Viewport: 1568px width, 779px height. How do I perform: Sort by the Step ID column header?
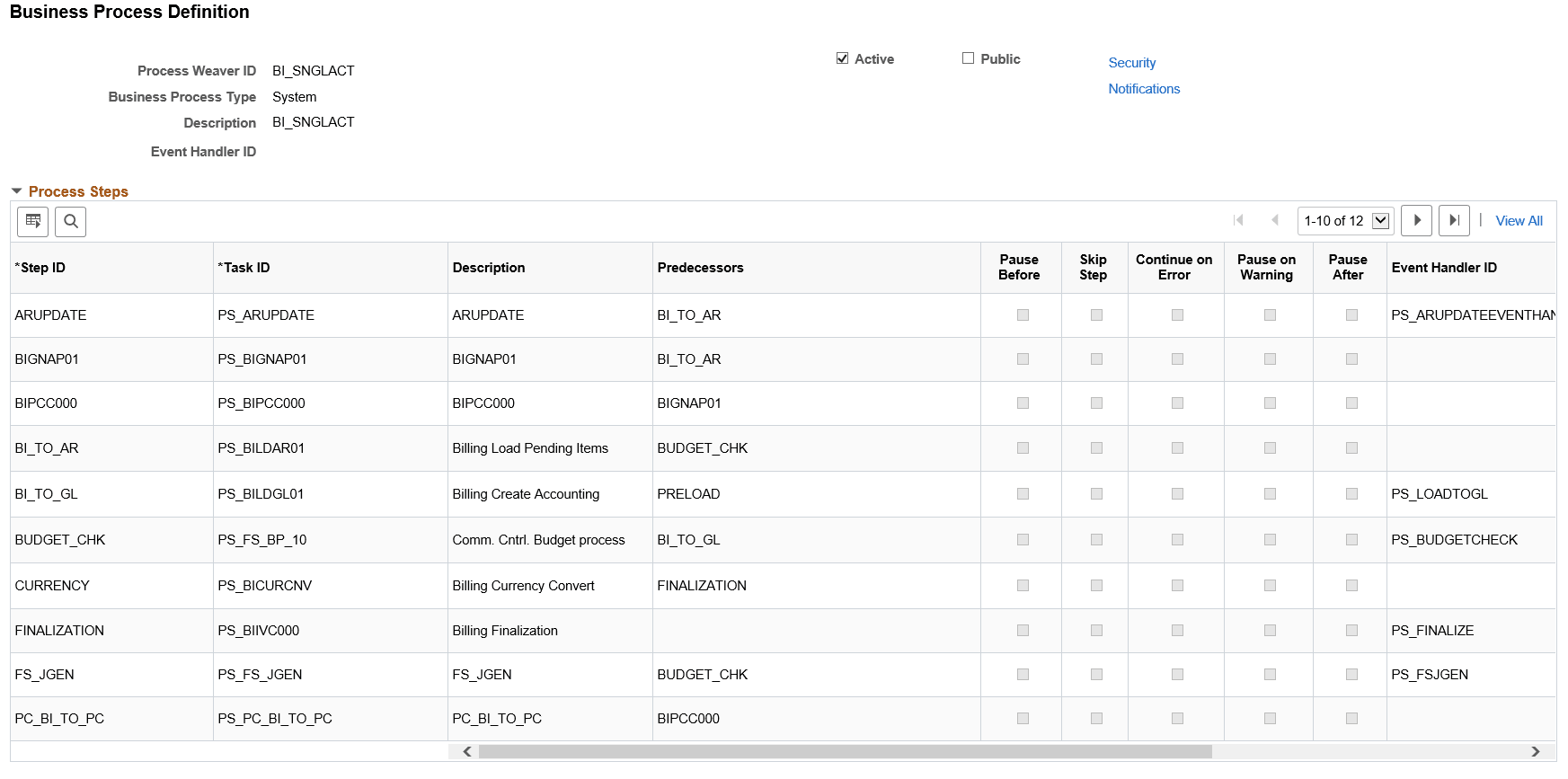(42, 268)
